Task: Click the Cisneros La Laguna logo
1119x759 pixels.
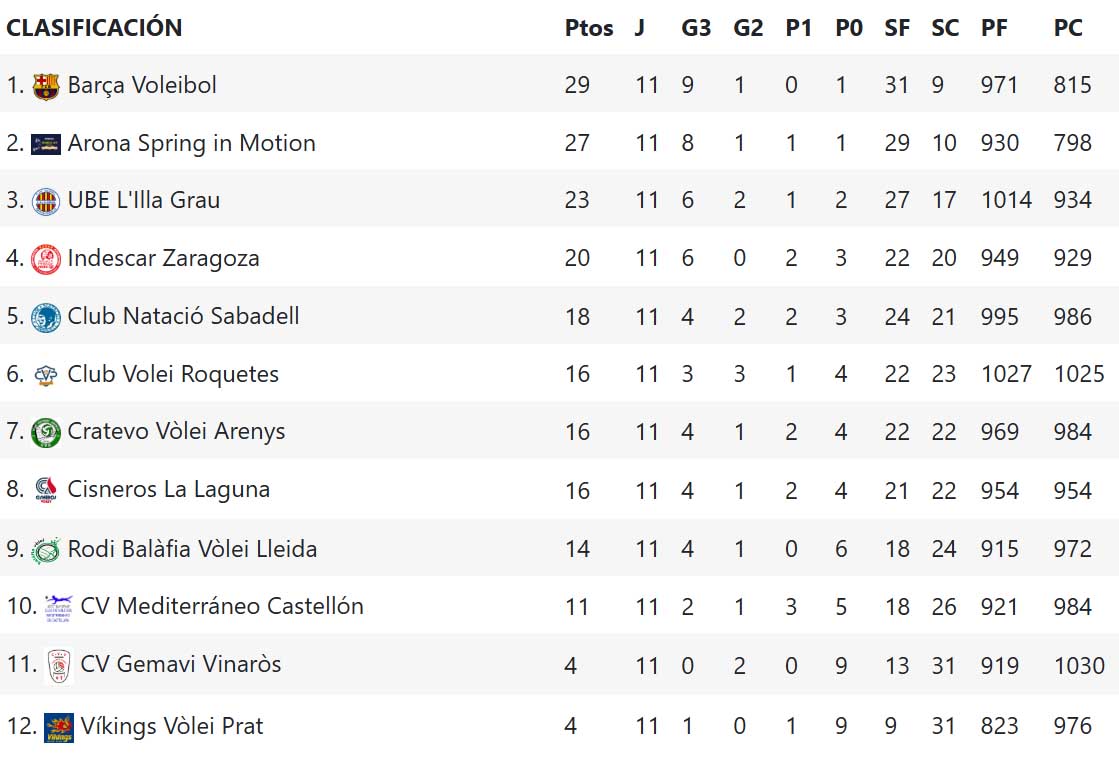Action: click(46, 490)
